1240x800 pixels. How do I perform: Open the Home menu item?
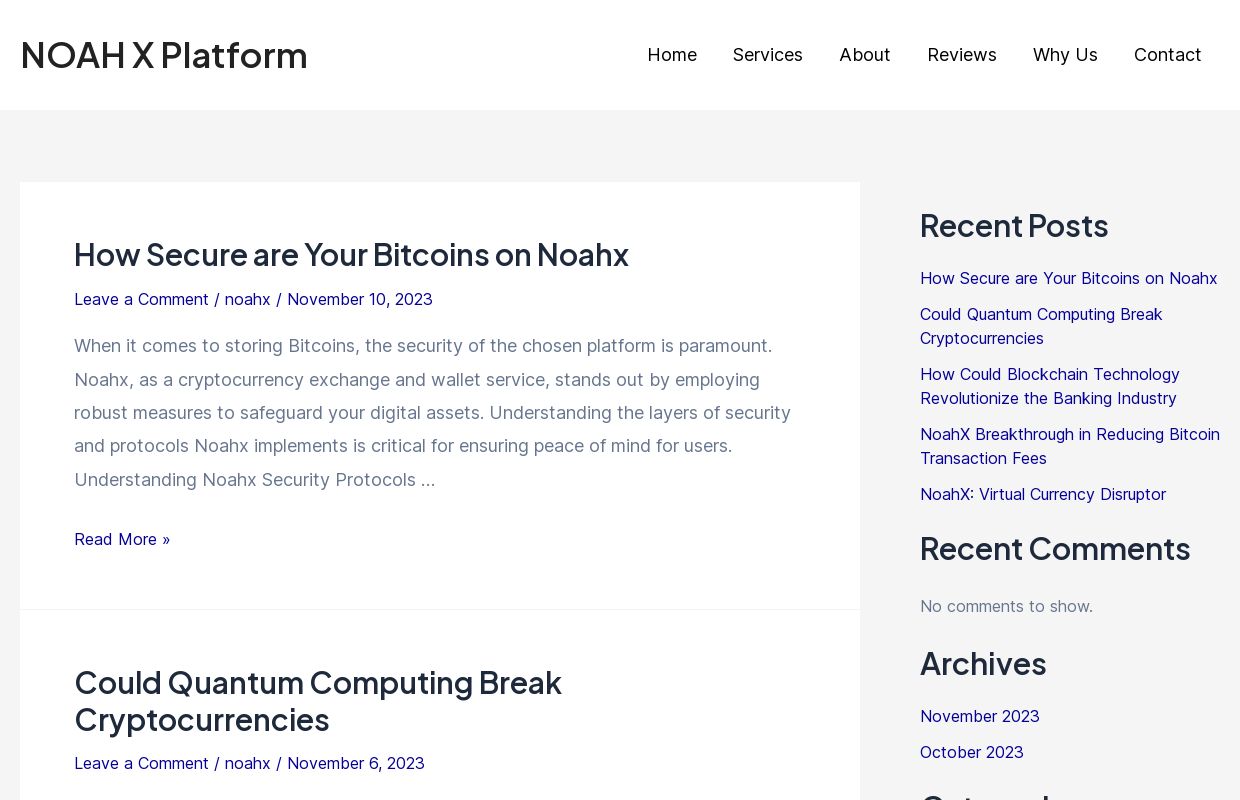(x=671, y=55)
